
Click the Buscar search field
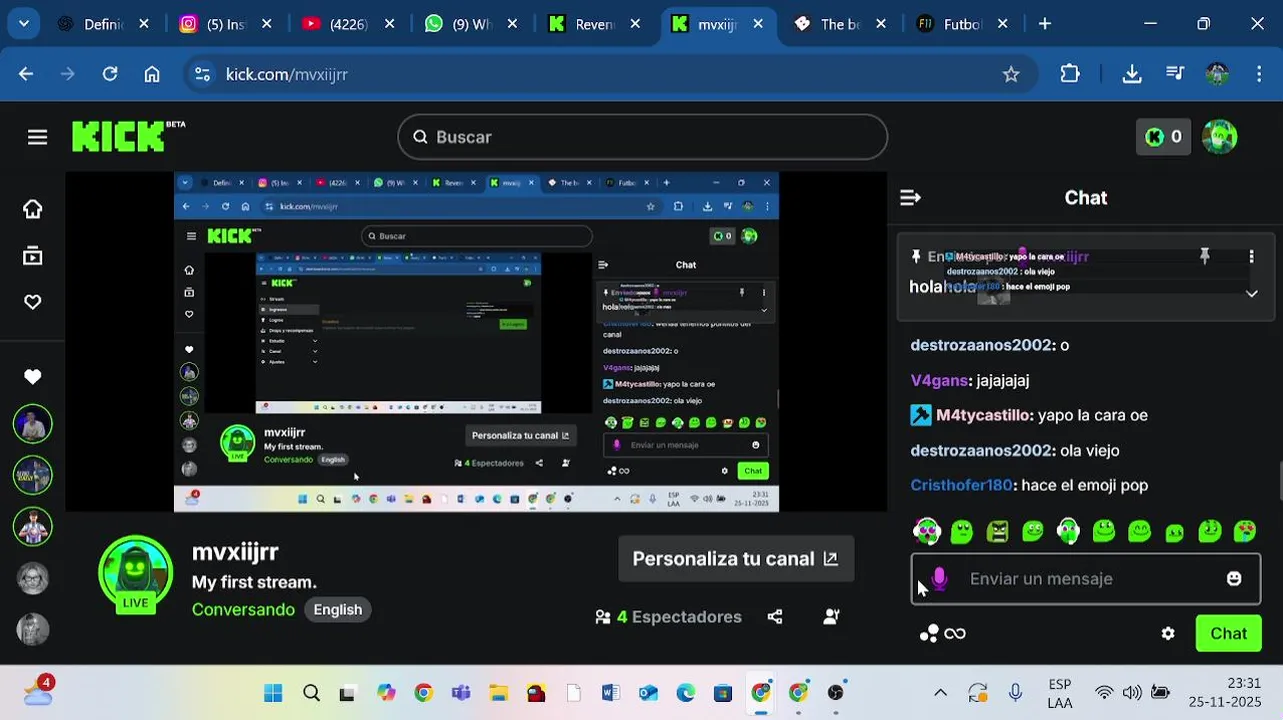(x=642, y=137)
